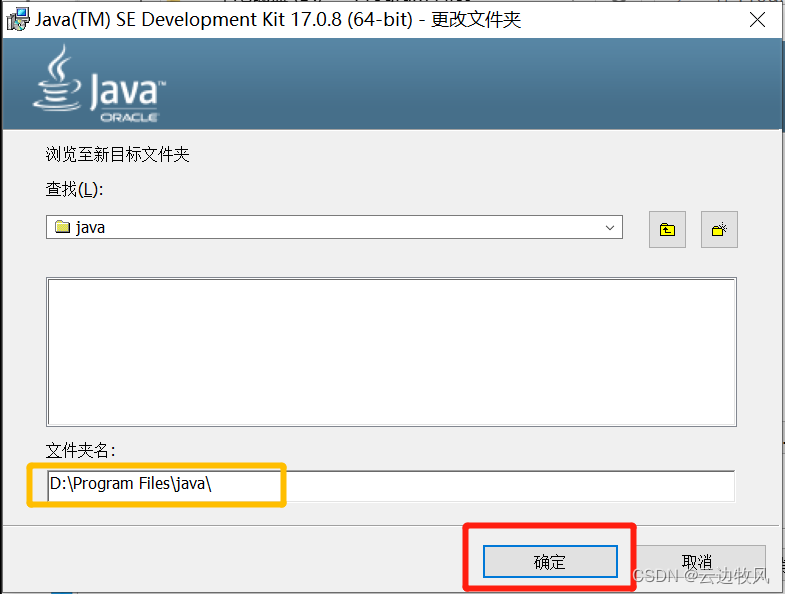The image size is (785, 594).
Task: Close the change folder dialog window
Action: (757, 20)
